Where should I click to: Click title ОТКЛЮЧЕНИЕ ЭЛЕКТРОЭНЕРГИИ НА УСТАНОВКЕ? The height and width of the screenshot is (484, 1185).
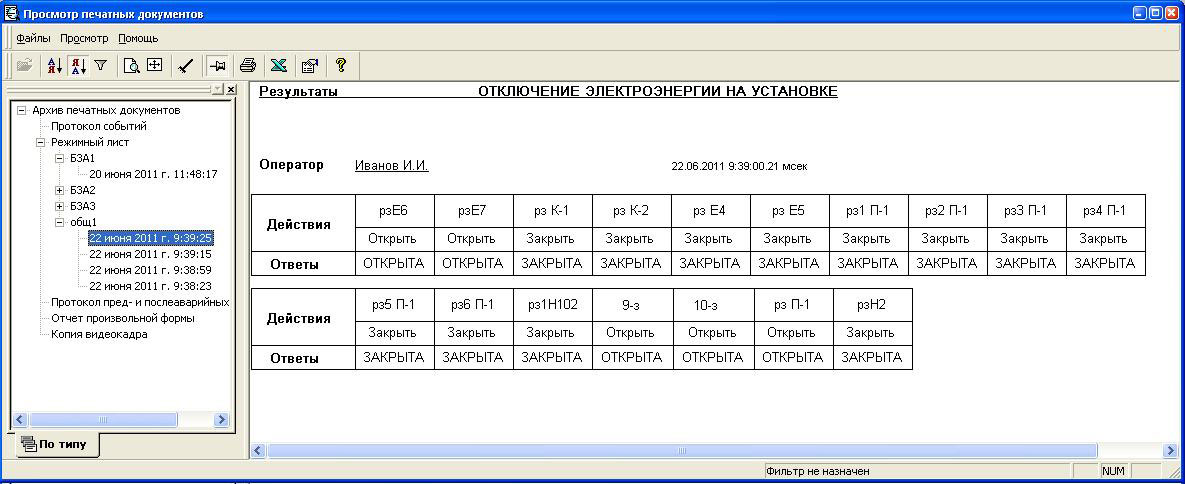pyautogui.click(x=657, y=92)
